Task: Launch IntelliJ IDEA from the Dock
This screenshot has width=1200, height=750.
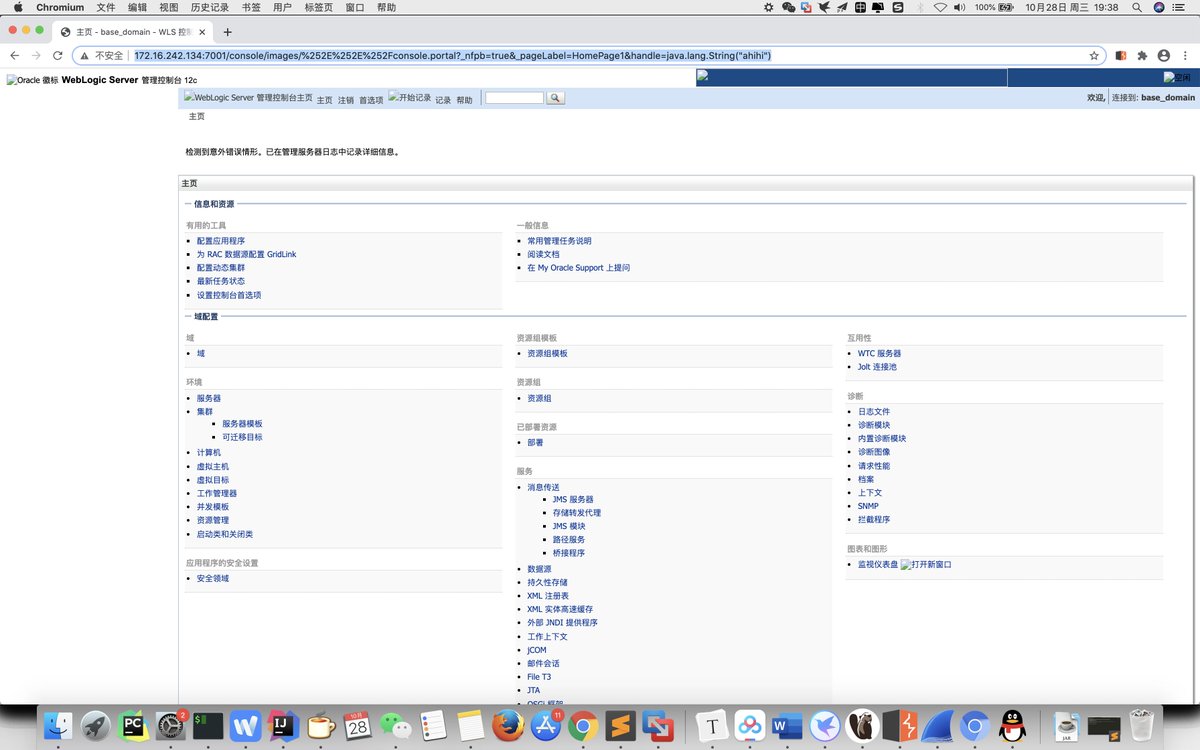Action: pos(282,725)
